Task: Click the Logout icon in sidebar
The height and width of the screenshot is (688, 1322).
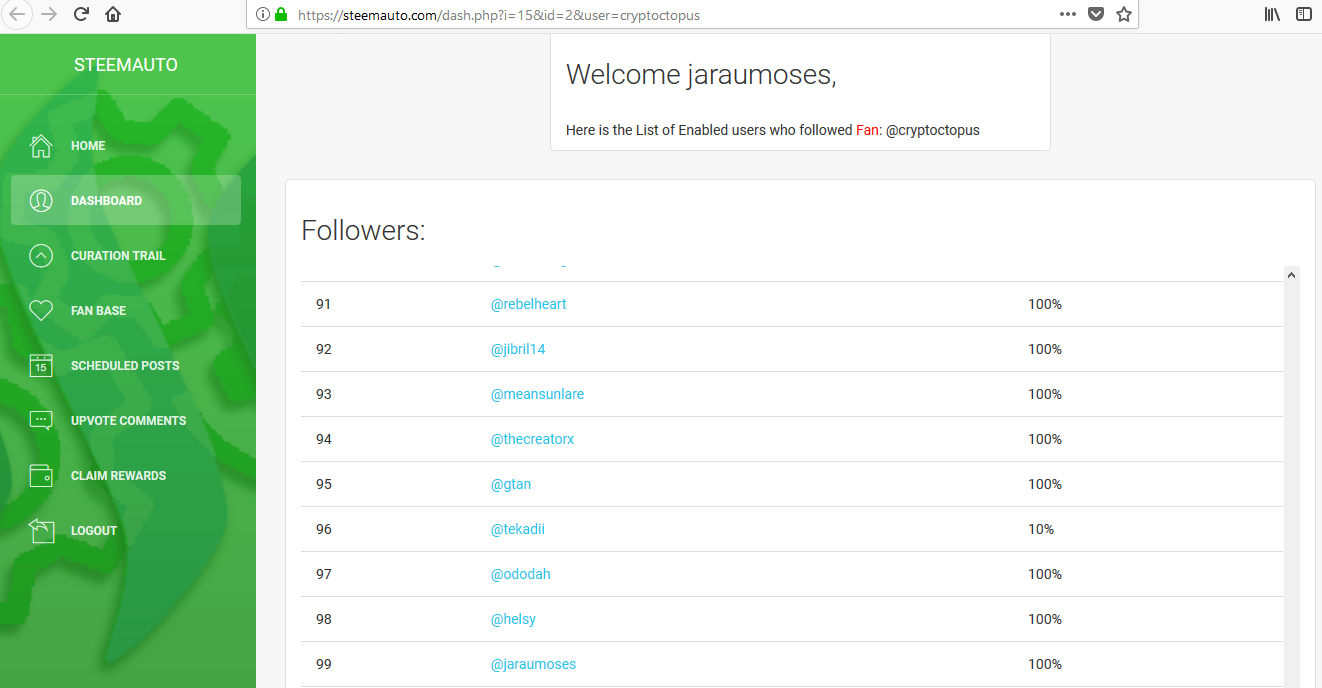Action: coord(41,531)
